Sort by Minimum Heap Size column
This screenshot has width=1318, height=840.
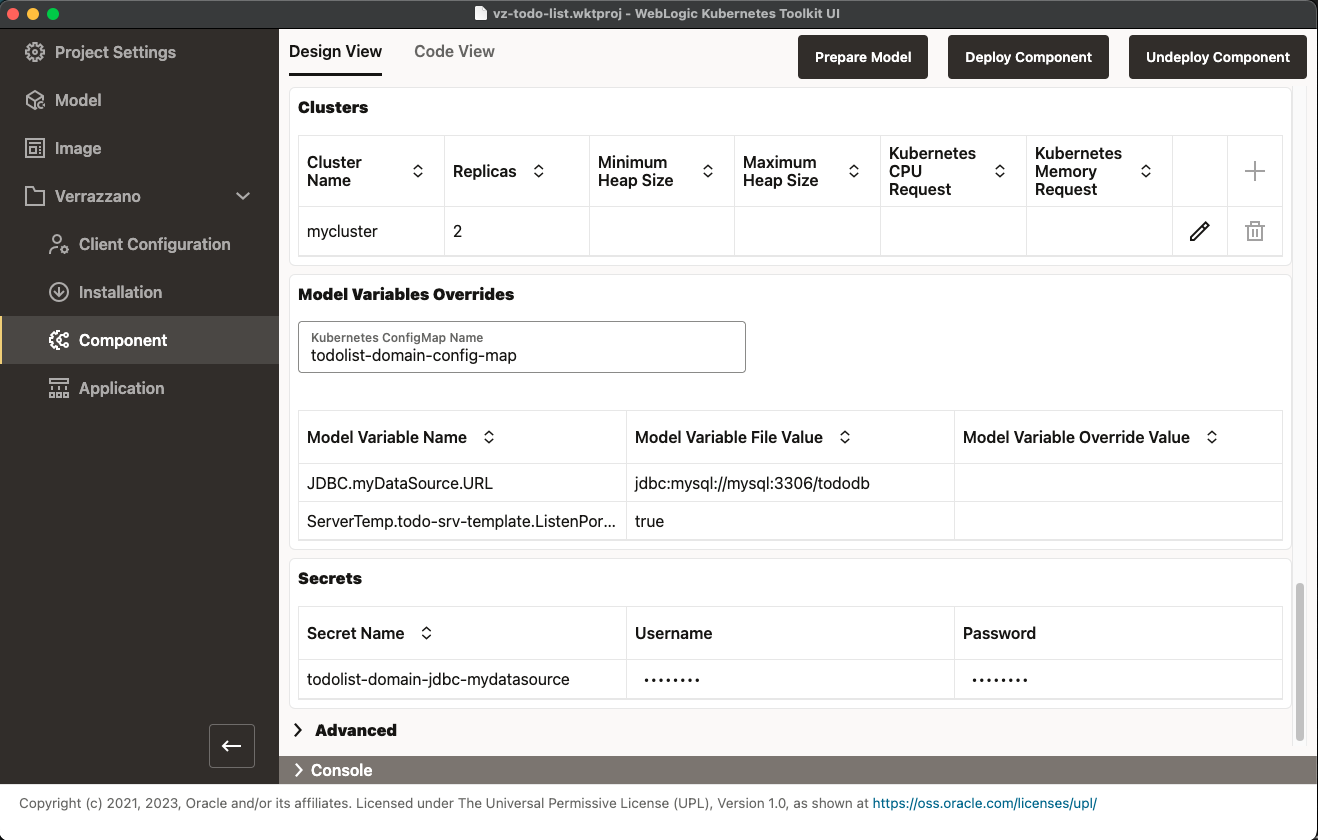coord(708,171)
